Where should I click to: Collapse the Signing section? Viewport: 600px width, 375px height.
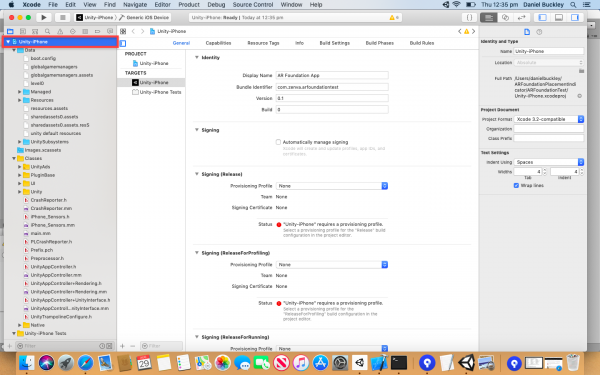[x=197, y=130]
